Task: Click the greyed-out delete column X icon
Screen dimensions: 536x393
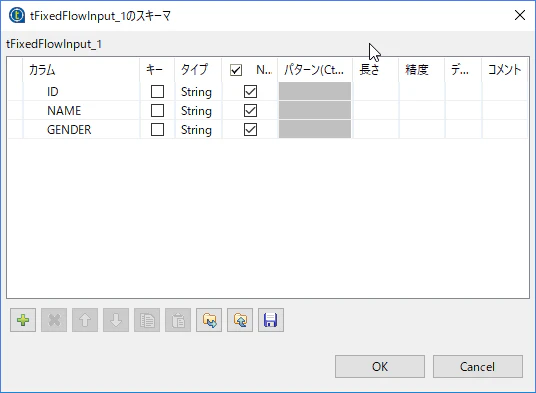Action: 54,320
